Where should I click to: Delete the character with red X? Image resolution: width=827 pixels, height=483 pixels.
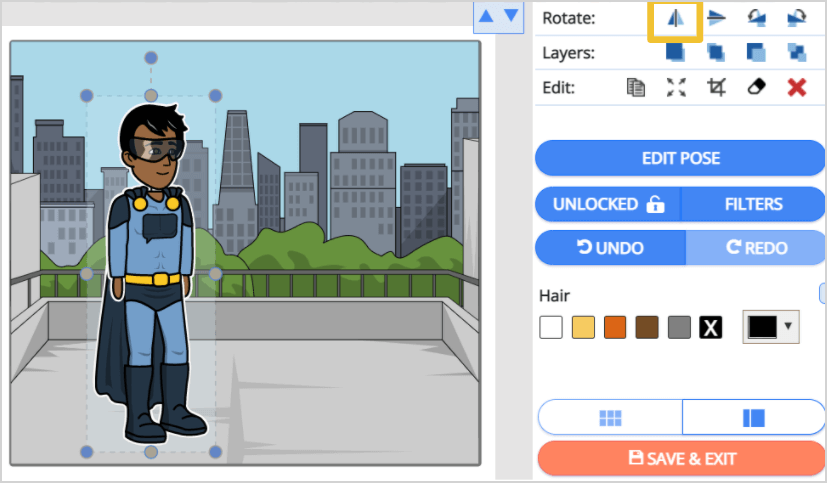[796, 87]
